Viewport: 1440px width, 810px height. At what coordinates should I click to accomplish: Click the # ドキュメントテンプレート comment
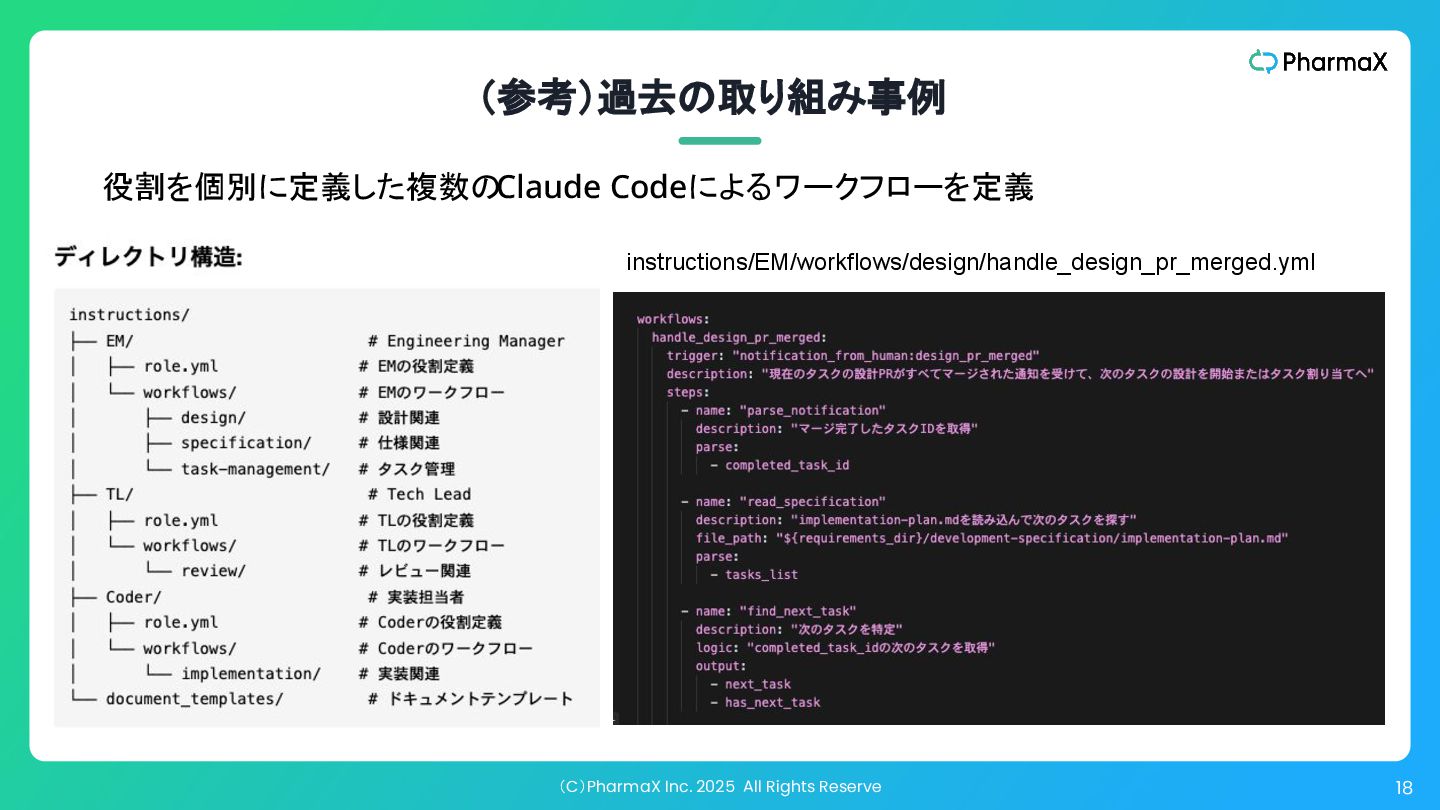471,699
